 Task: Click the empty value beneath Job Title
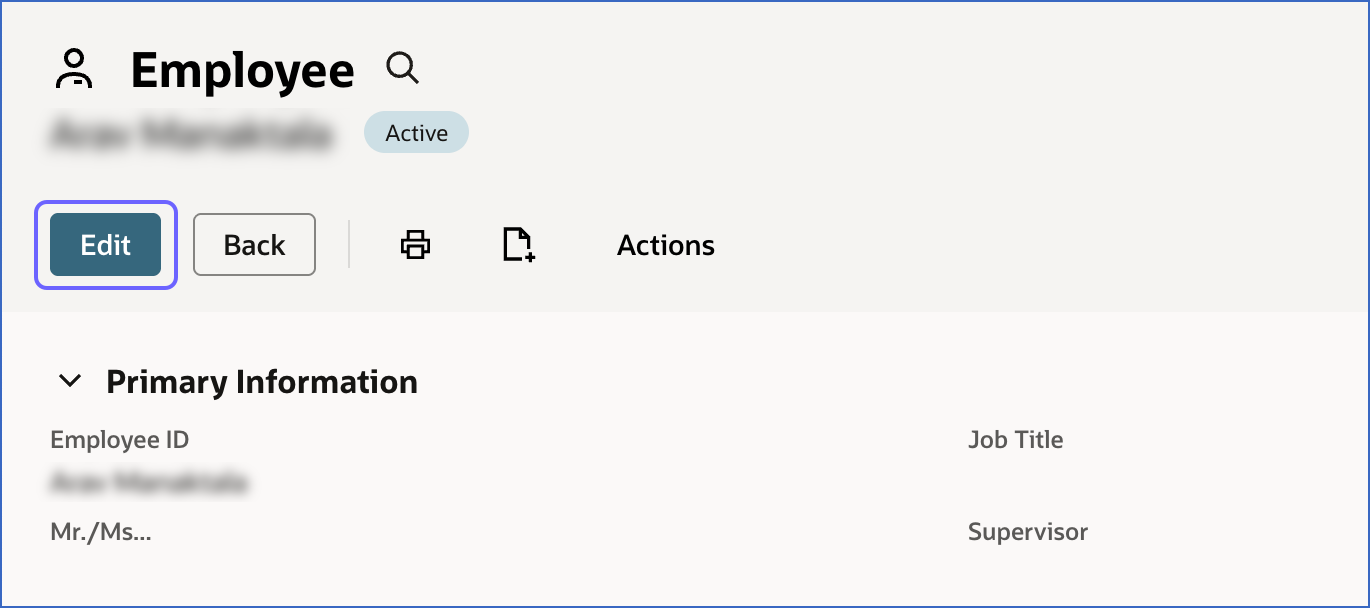click(1015, 484)
